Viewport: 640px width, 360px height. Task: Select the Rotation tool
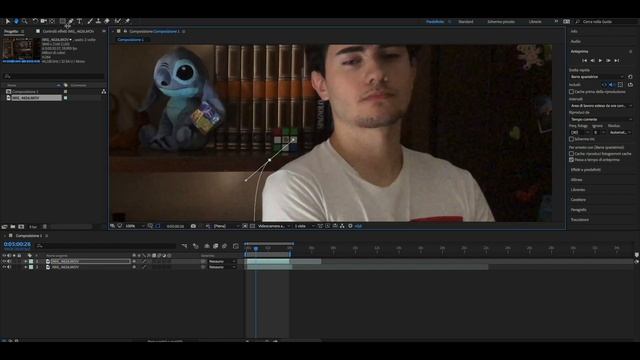[35, 21]
